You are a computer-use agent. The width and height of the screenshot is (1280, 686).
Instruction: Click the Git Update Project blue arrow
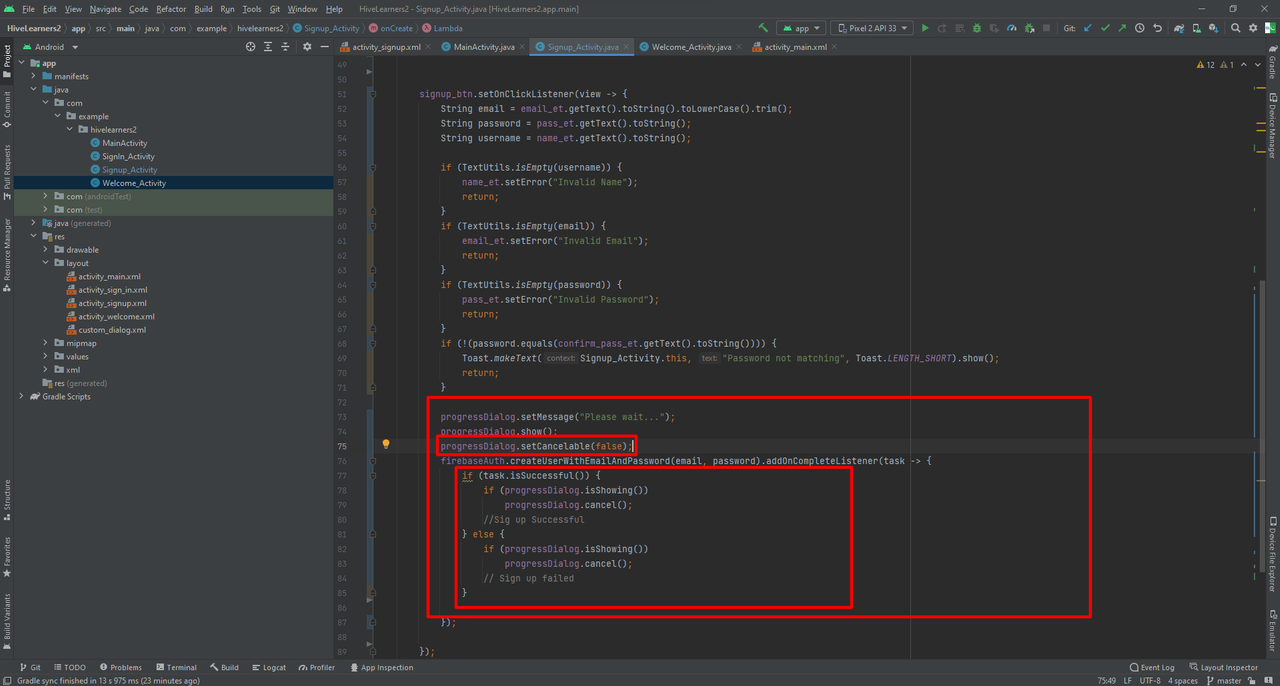coord(1088,28)
